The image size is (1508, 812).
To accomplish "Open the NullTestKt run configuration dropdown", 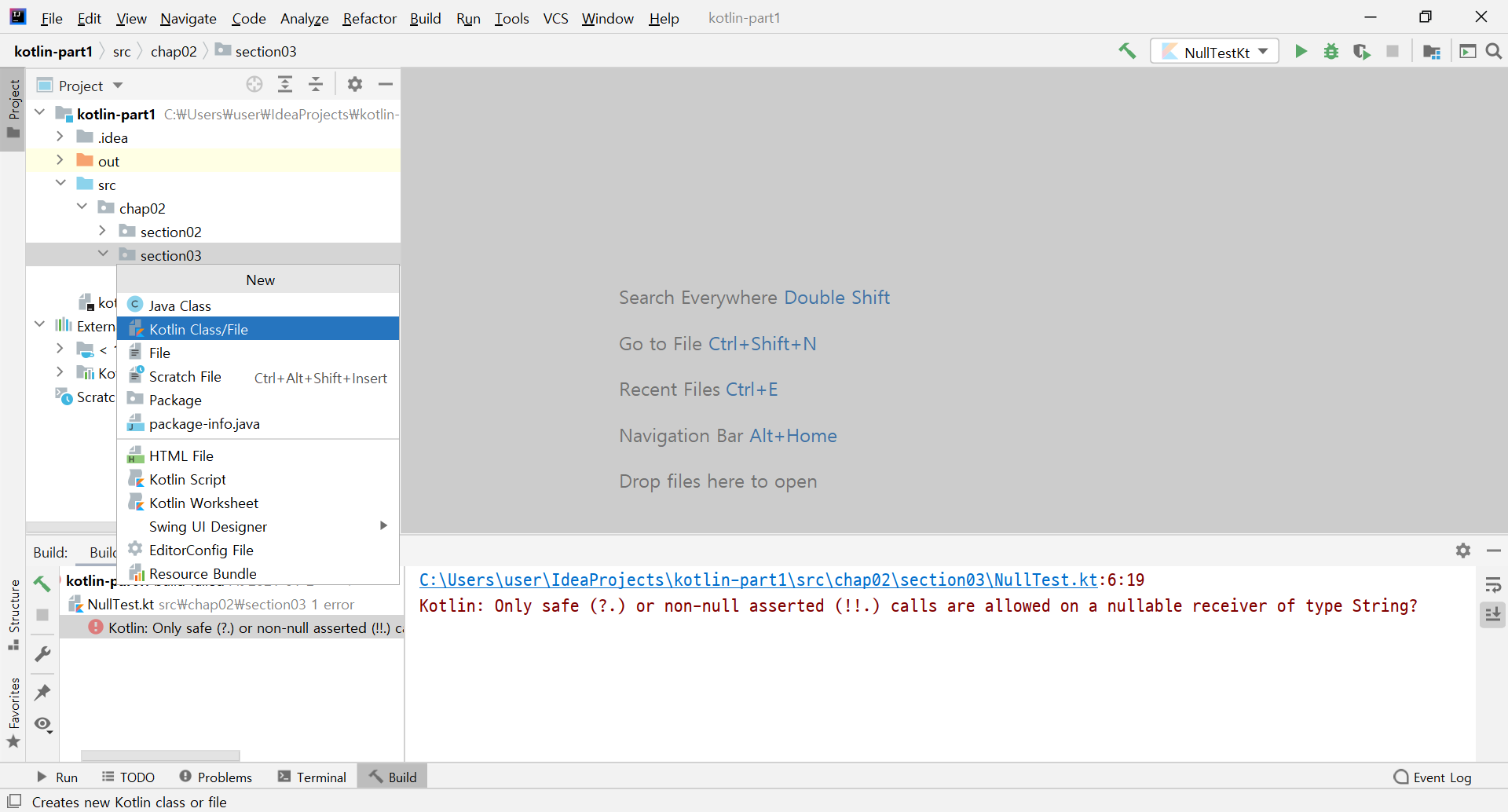I will [x=1215, y=52].
